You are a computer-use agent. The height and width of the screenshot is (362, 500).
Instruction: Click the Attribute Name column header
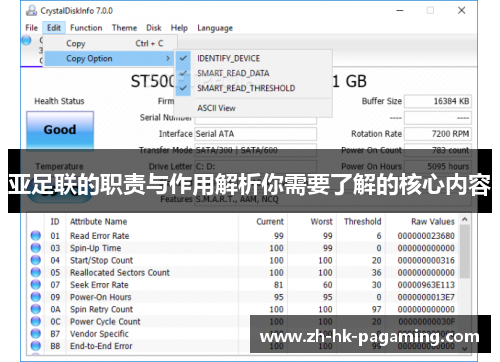click(98, 222)
